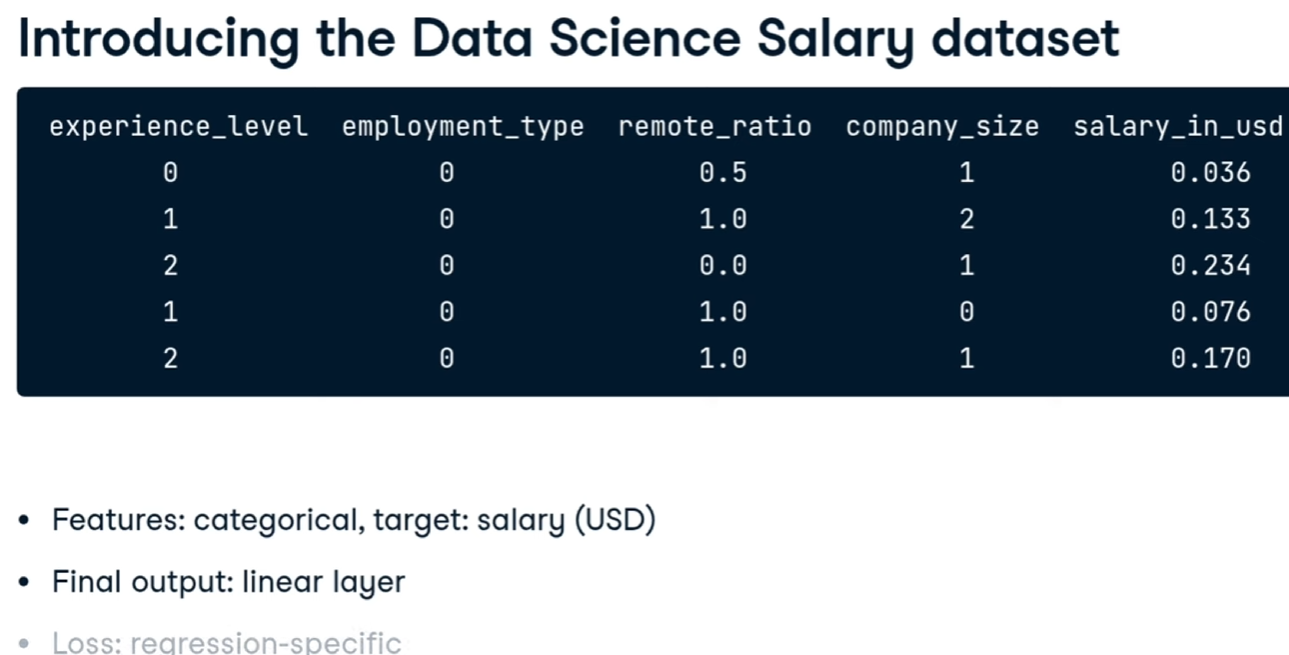
Task: Click the salary value 0.036
Action: (1210, 173)
